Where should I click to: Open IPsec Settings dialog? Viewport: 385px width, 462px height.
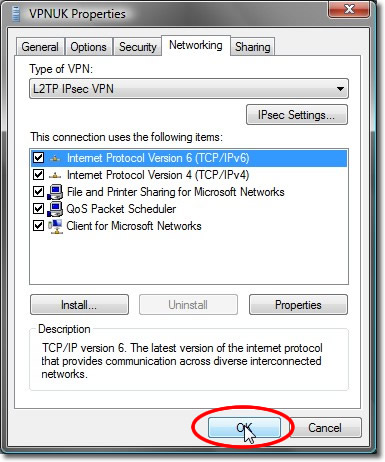[297, 115]
